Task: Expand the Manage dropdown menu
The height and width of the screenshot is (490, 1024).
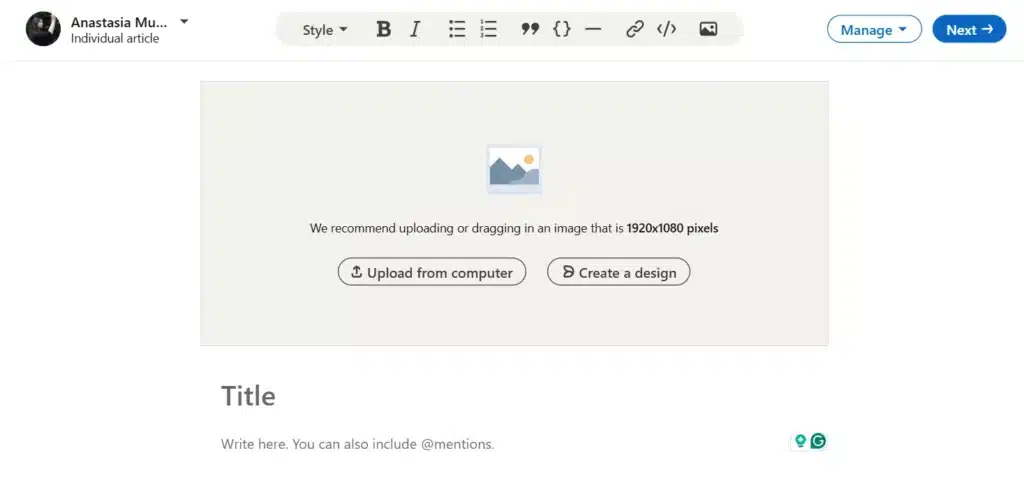Action: [874, 29]
